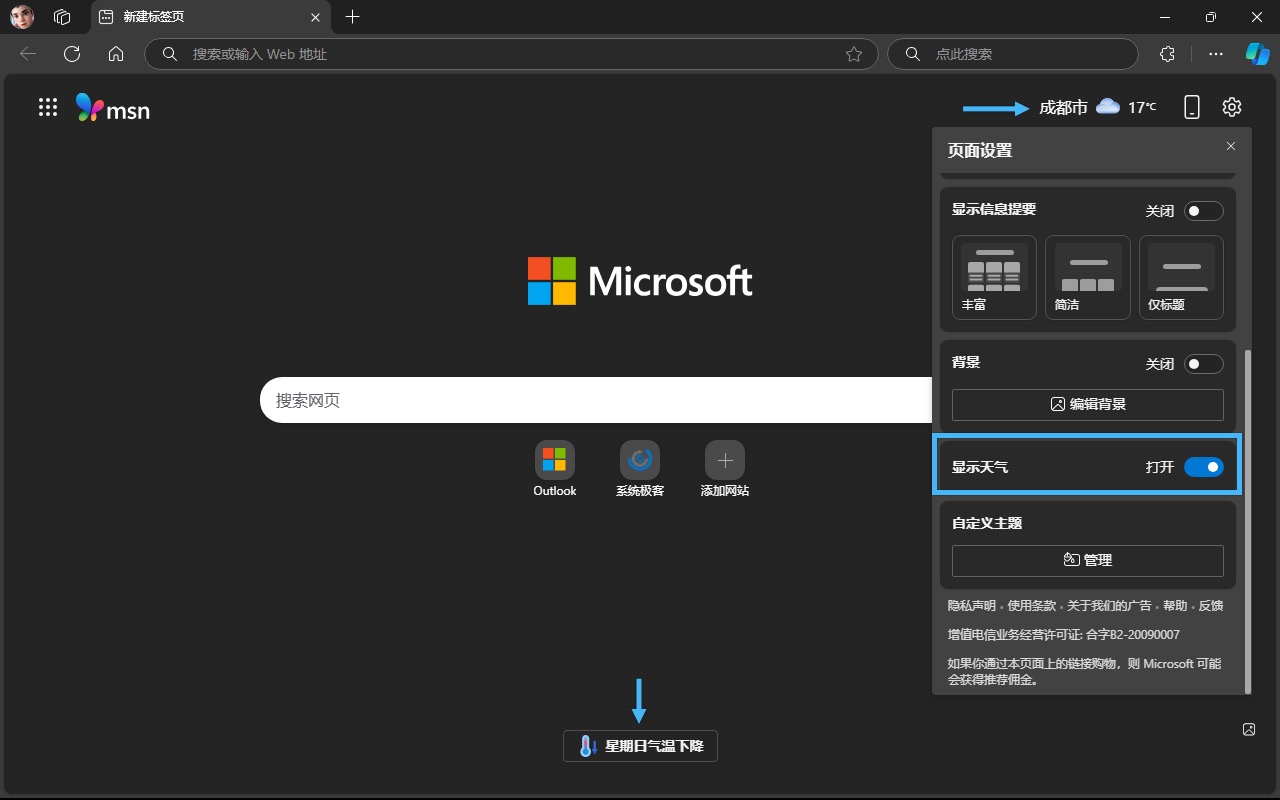The width and height of the screenshot is (1280, 800).
Task: Choose the 丰富 feed layout
Action: 994,277
